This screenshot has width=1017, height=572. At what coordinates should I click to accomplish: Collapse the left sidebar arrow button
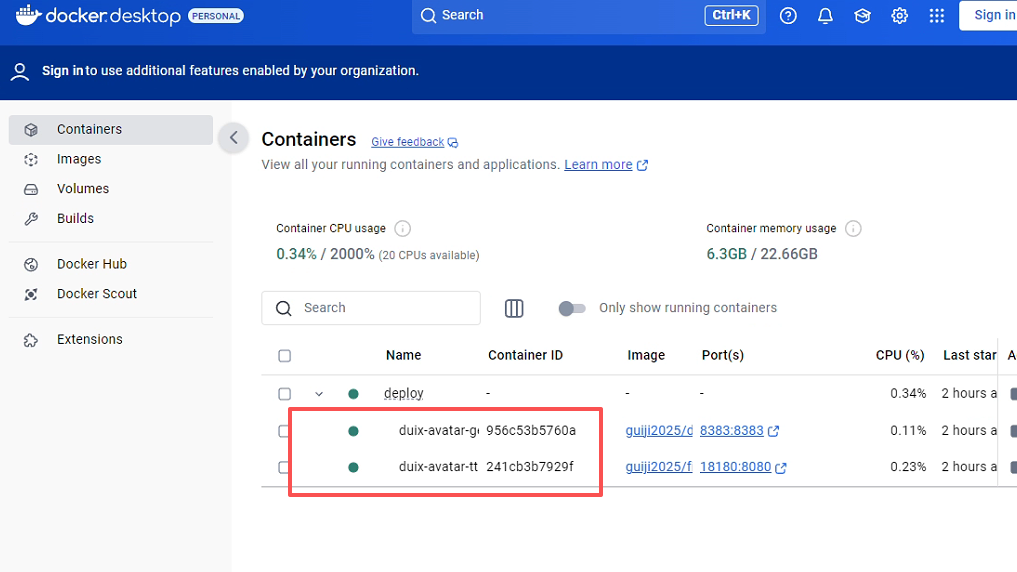[233, 137]
